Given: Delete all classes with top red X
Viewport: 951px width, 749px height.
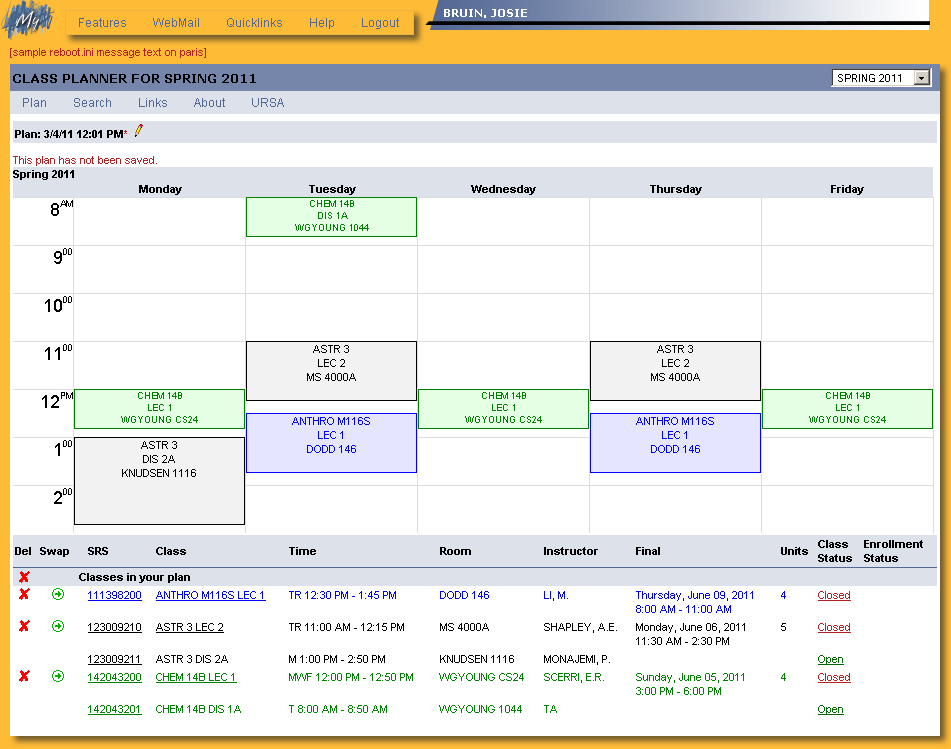Looking at the screenshot, I should (x=24, y=577).
